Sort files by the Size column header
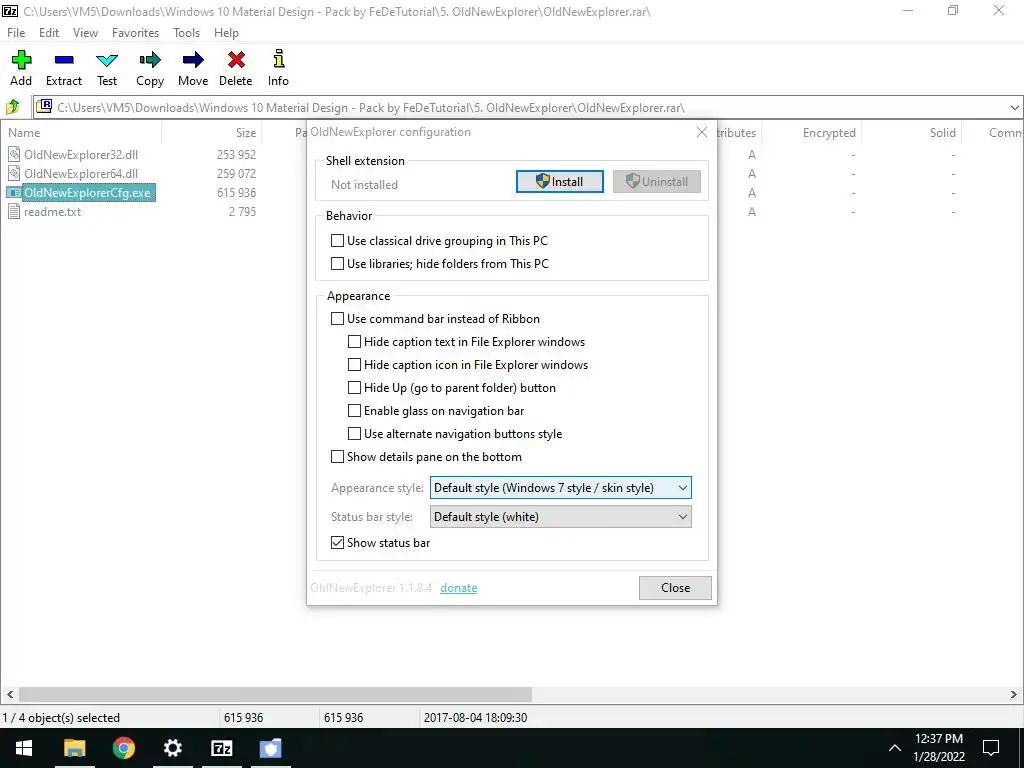The image size is (1024, 768). click(212, 133)
